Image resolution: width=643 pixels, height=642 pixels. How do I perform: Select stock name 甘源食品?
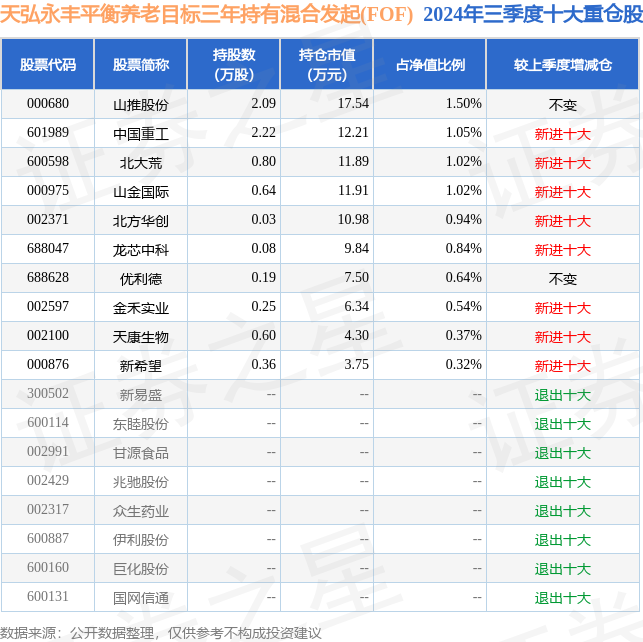pos(141,453)
